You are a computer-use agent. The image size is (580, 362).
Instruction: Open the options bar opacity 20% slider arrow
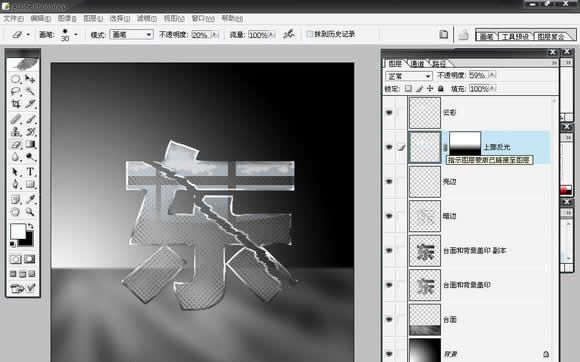tap(215, 35)
